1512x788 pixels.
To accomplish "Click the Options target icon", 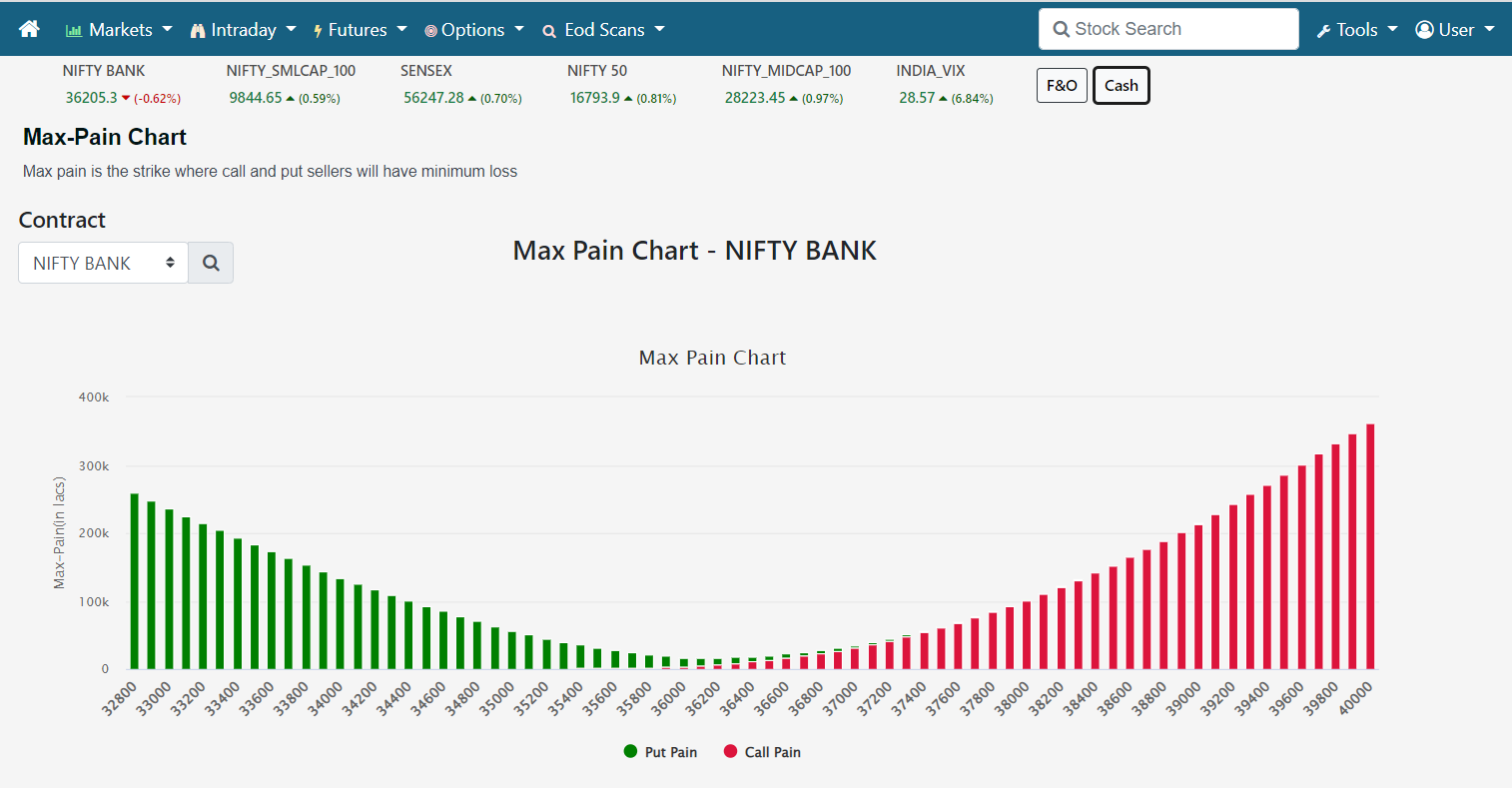I will (430, 31).
